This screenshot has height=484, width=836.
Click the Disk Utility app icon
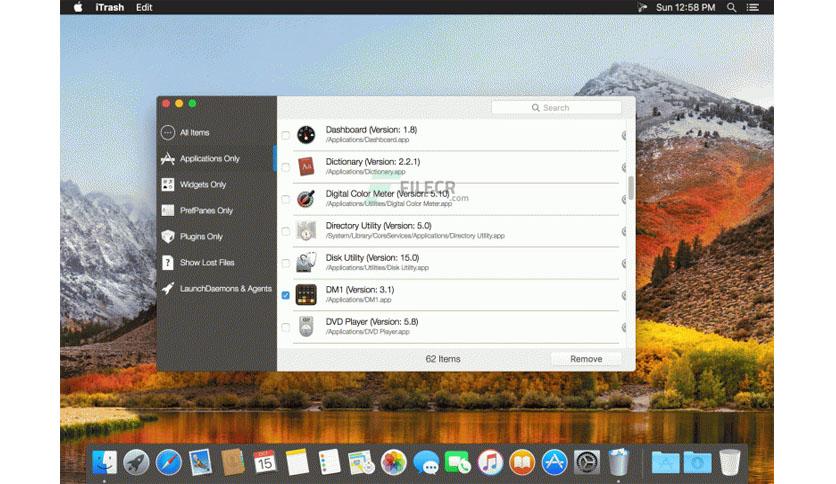(306, 263)
